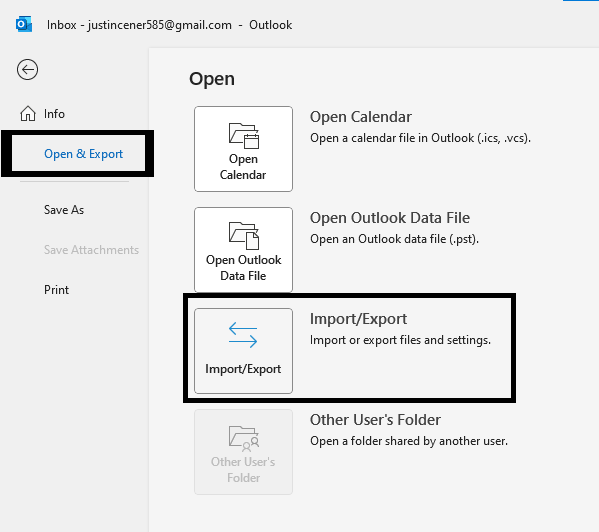Choose Save As in the sidebar
Viewport: 599px width, 532px height.
pyautogui.click(x=64, y=210)
